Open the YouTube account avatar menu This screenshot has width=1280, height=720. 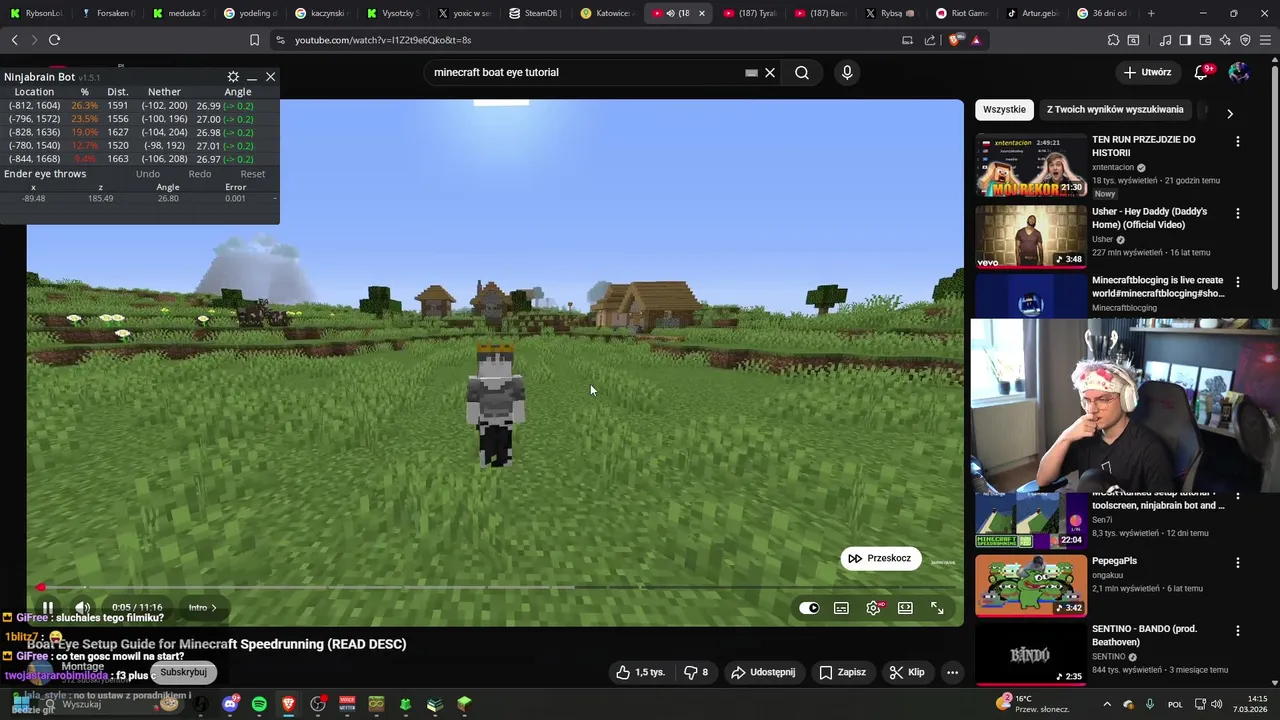click(1239, 72)
